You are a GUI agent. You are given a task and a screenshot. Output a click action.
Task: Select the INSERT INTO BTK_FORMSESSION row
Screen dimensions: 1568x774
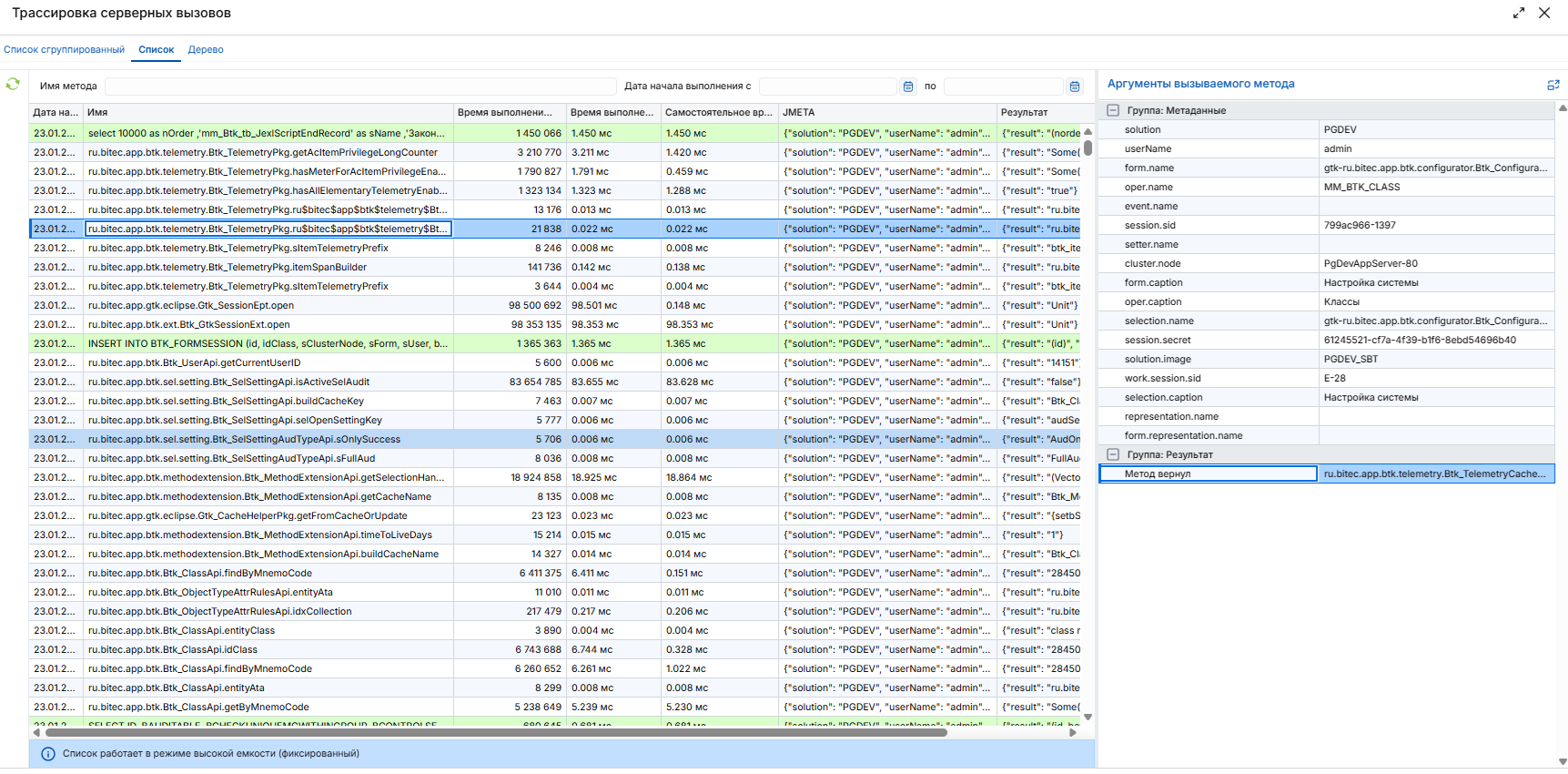(x=269, y=344)
